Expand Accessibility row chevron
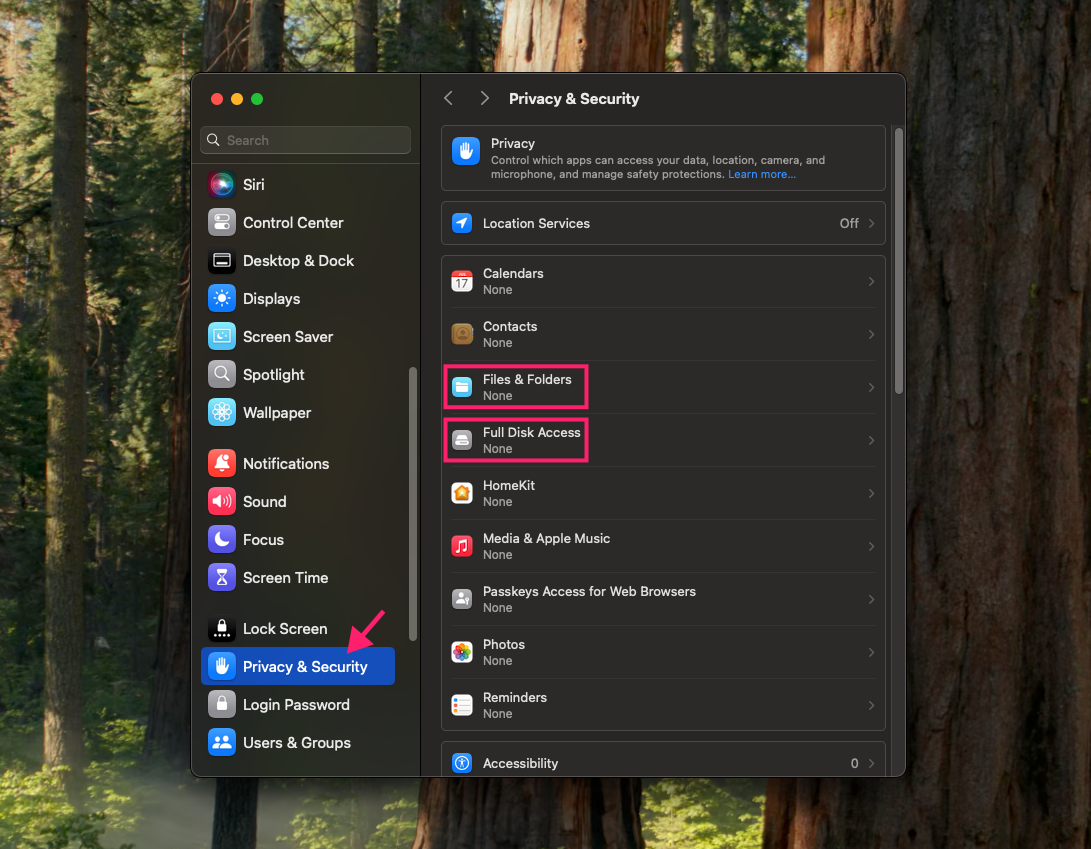The image size is (1091, 849). (871, 763)
